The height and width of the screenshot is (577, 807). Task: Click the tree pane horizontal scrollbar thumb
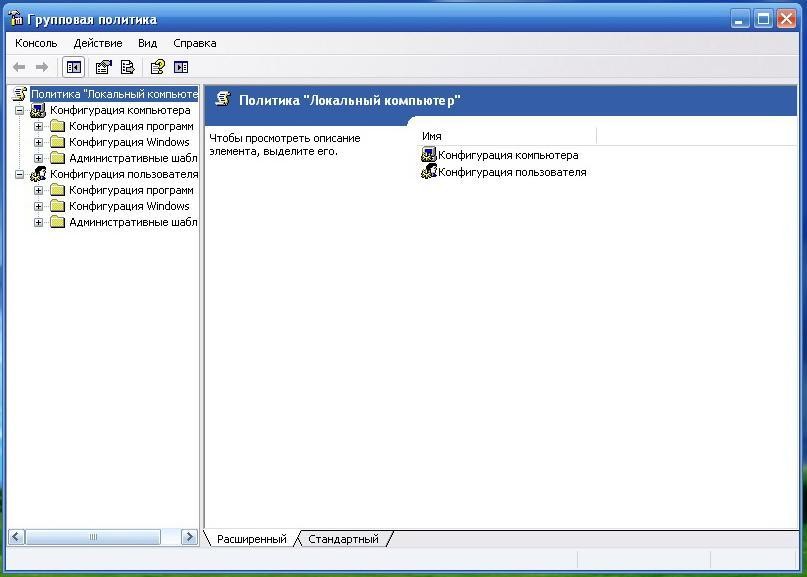[x=93, y=537]
